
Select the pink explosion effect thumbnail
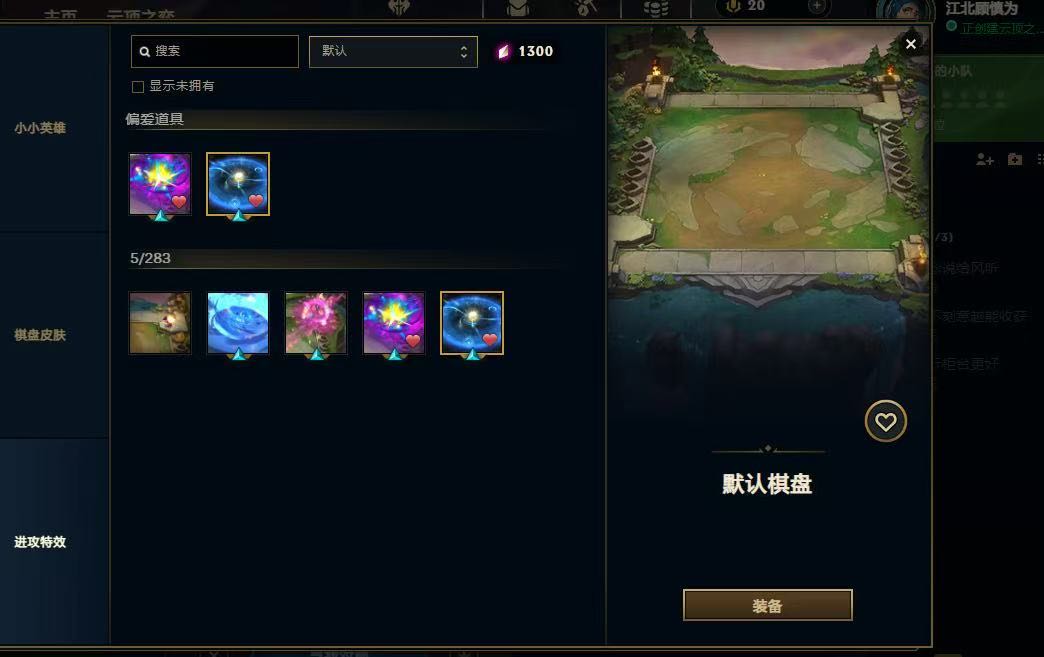point(316,323)
